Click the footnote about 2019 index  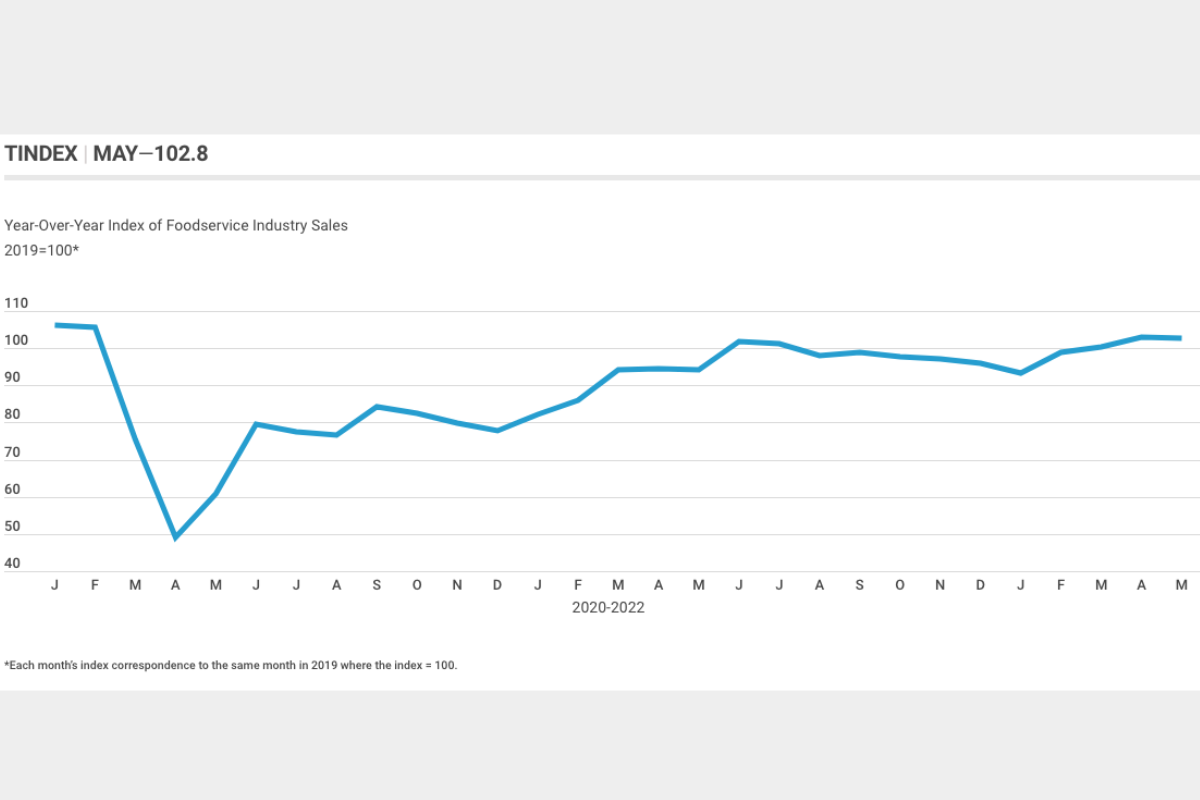coord(231,665)
